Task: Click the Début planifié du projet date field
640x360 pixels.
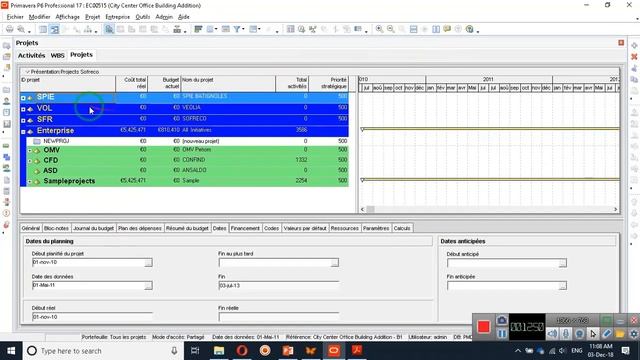Action: click(x=88, y=262)
